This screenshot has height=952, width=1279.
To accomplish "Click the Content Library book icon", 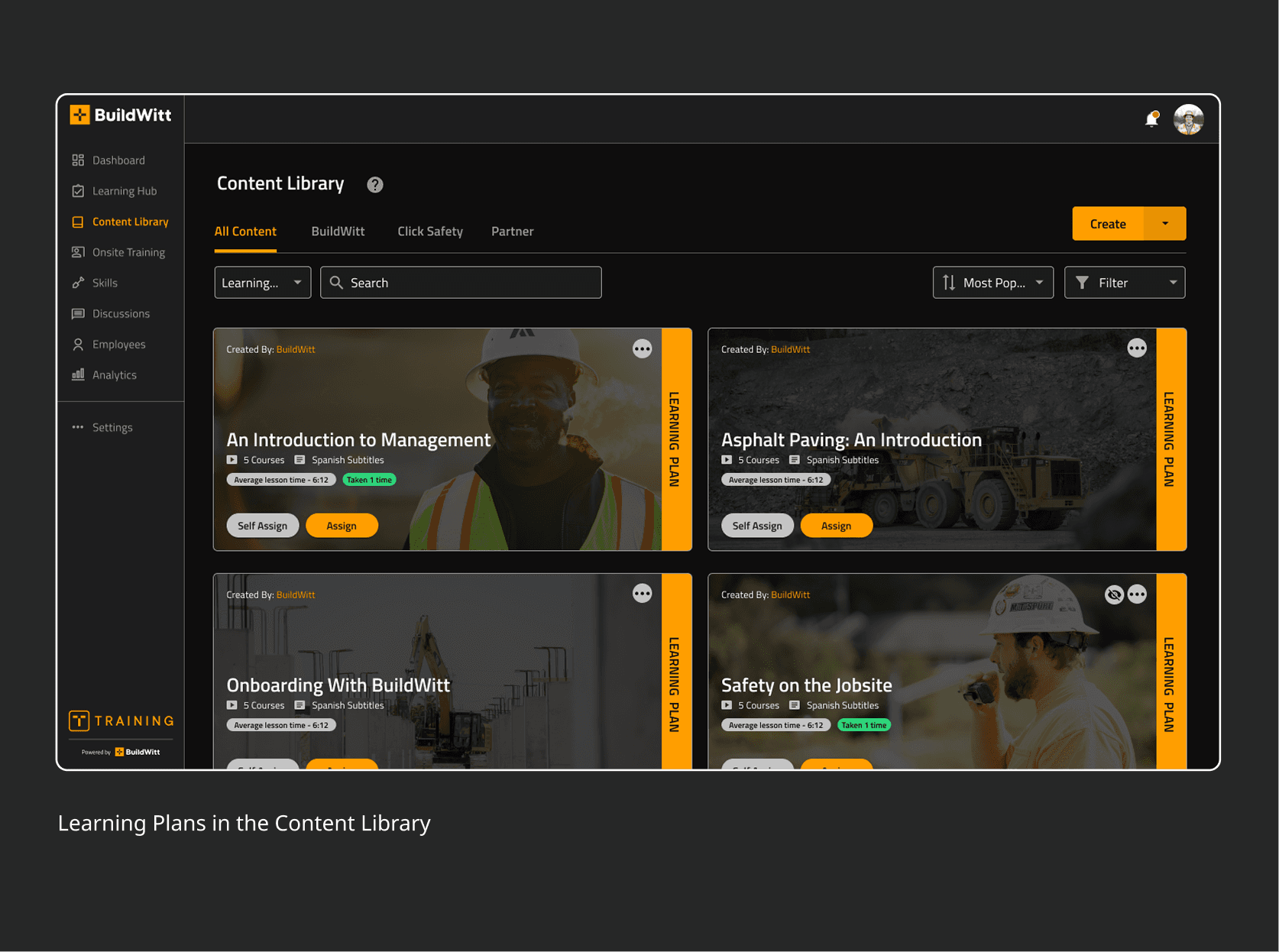I will [x=78, y=222].
